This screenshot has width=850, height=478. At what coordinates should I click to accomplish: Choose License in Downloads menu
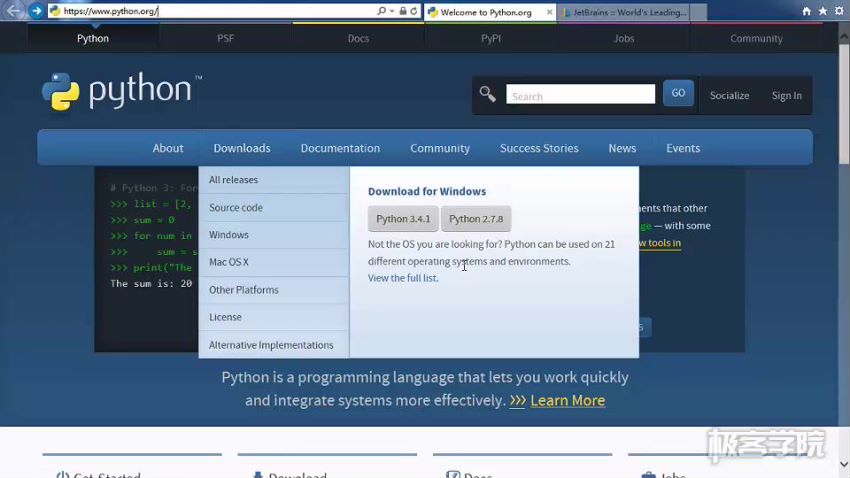click(274, 317)
